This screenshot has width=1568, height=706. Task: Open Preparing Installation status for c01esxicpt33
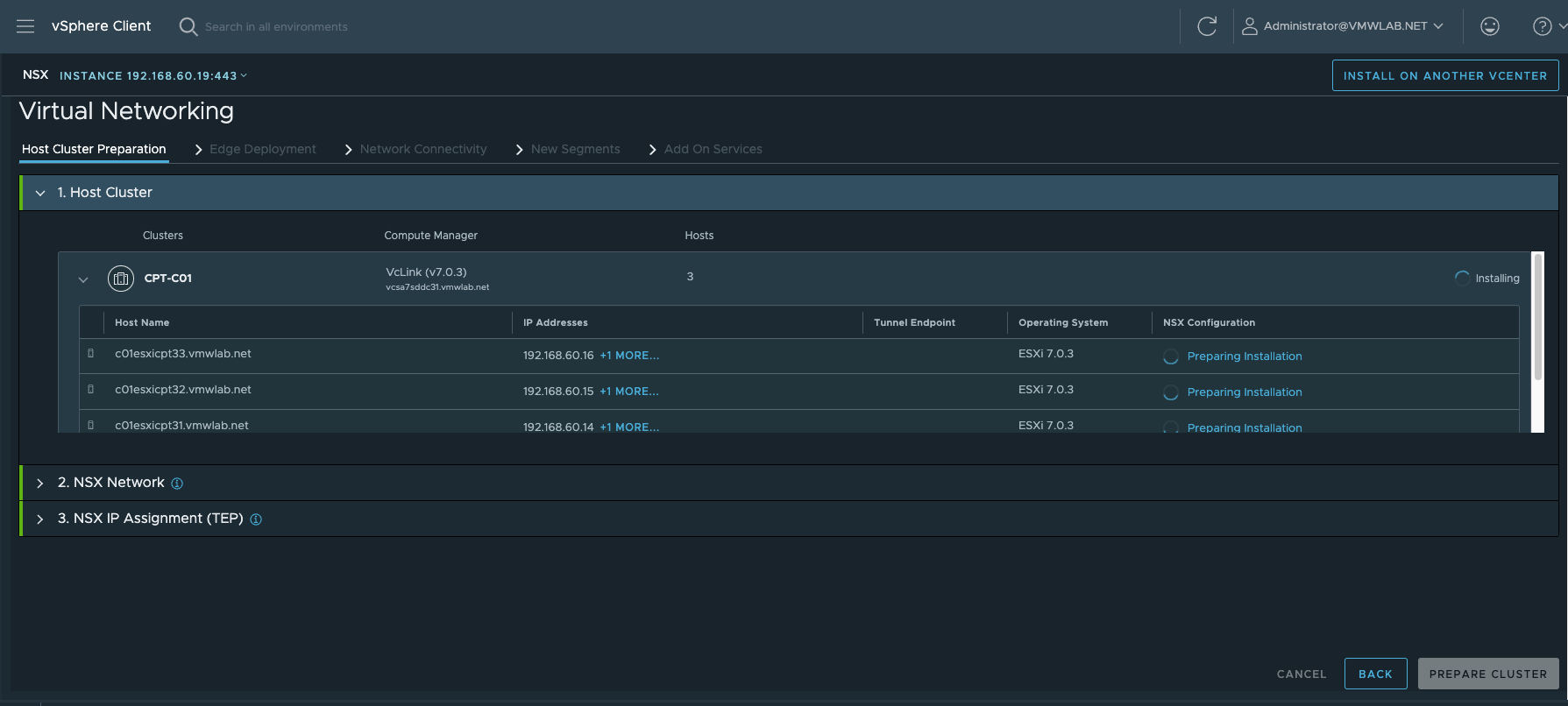point(1245,357)
